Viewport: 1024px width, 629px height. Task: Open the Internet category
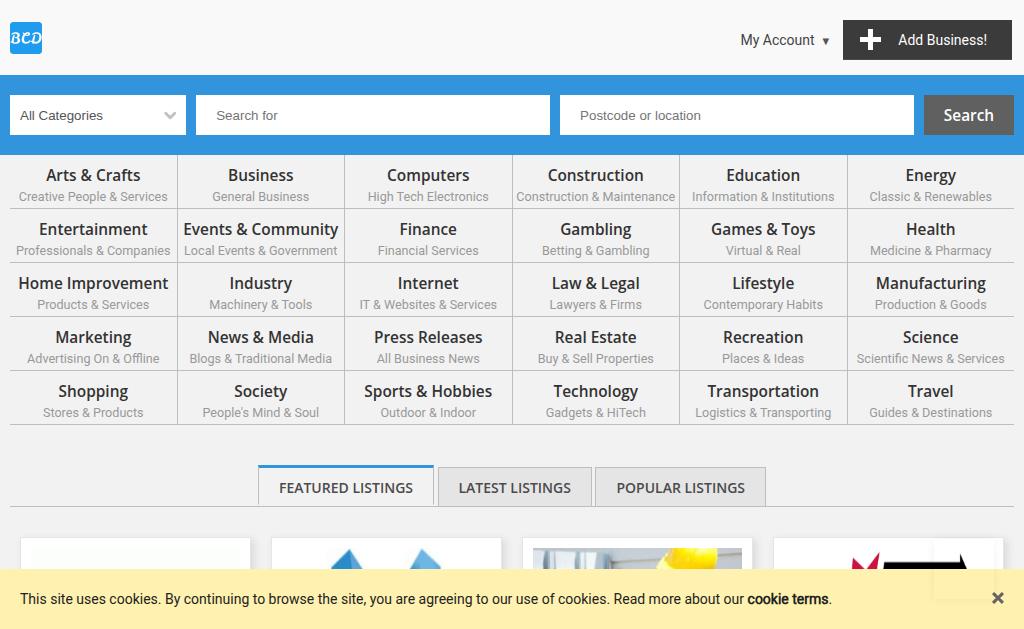(428, 283)
